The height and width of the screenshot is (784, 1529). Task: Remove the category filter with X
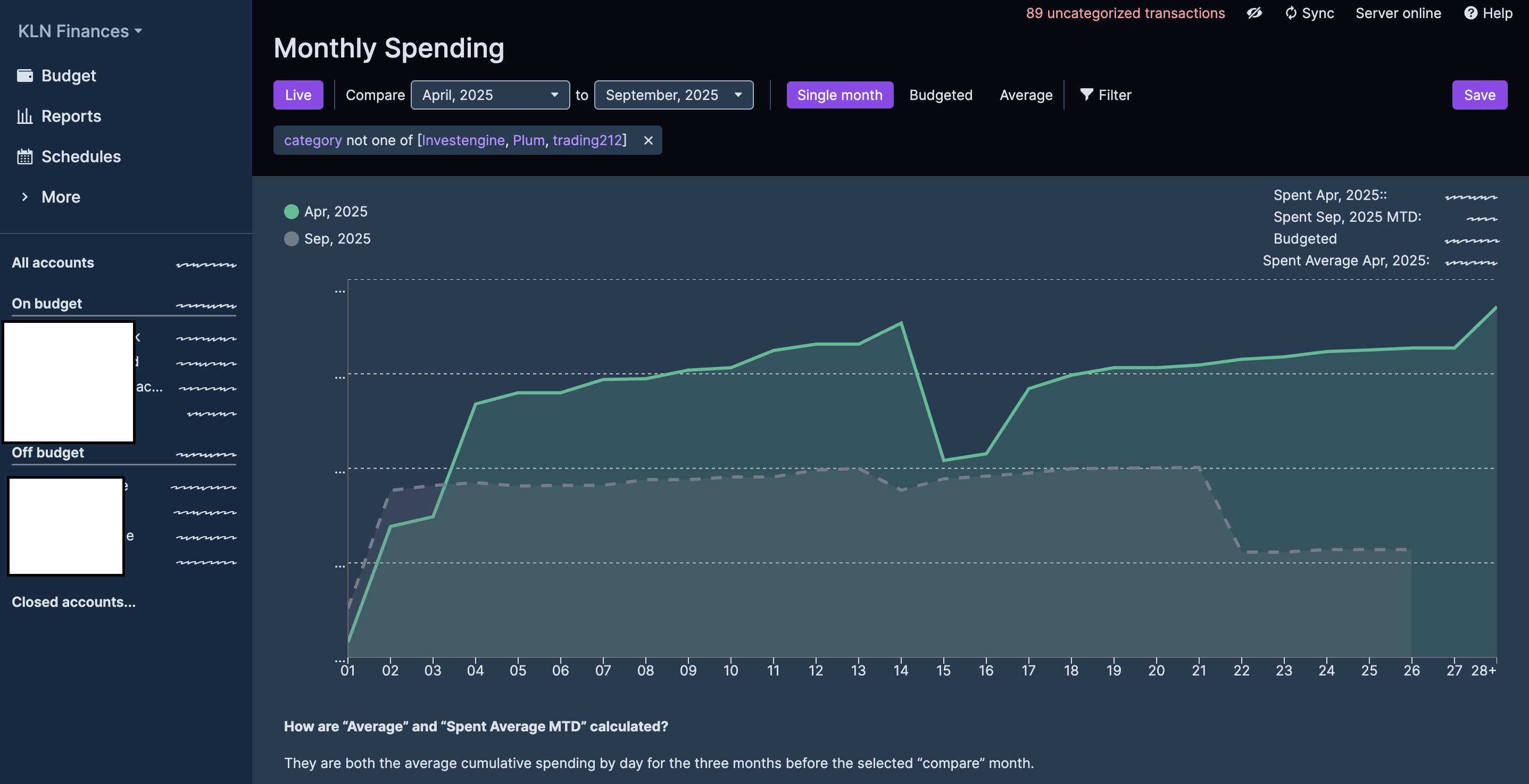[x=648, y=140]
